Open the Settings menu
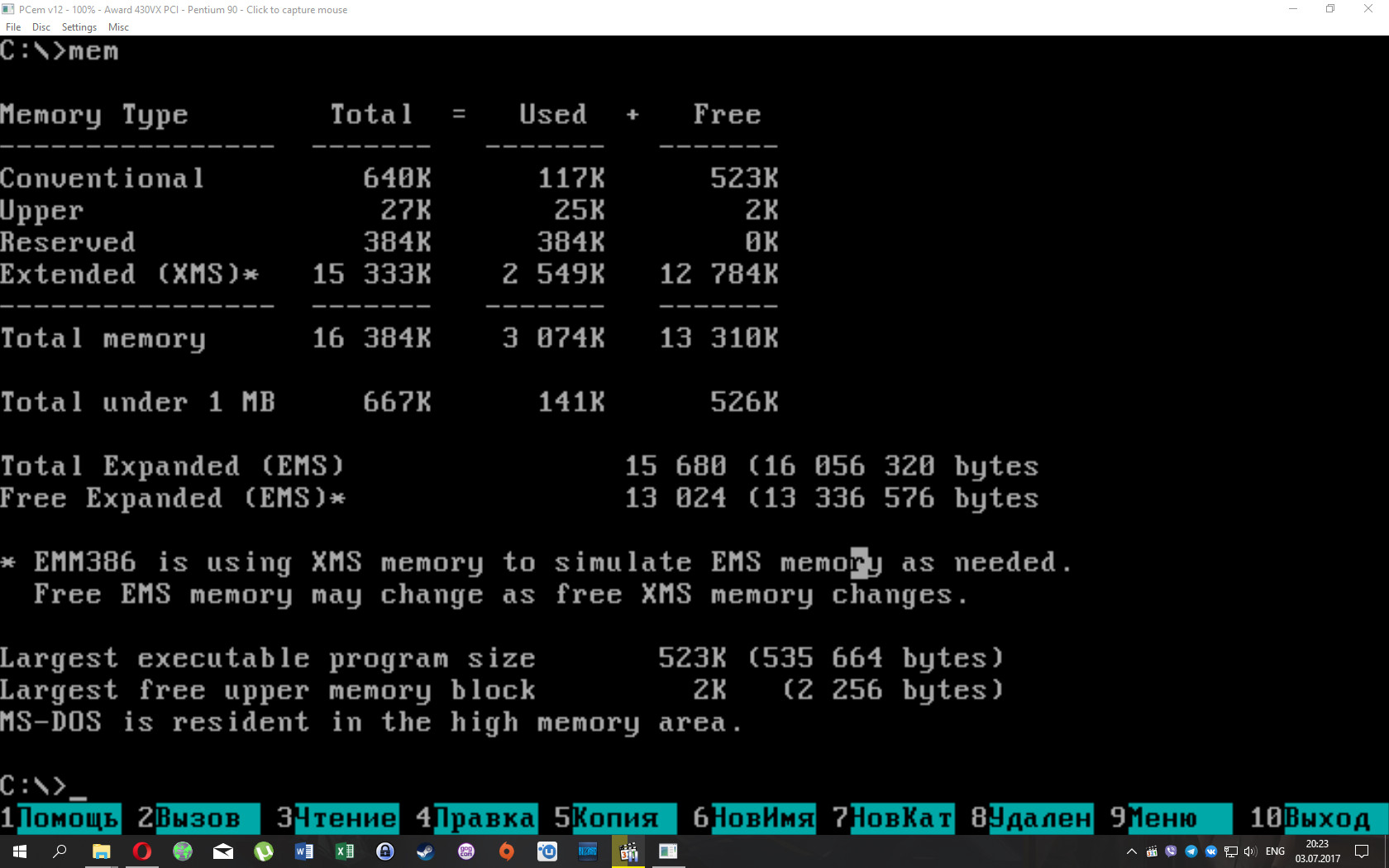This screenshot has width=1389, height=868. [79, 27]
